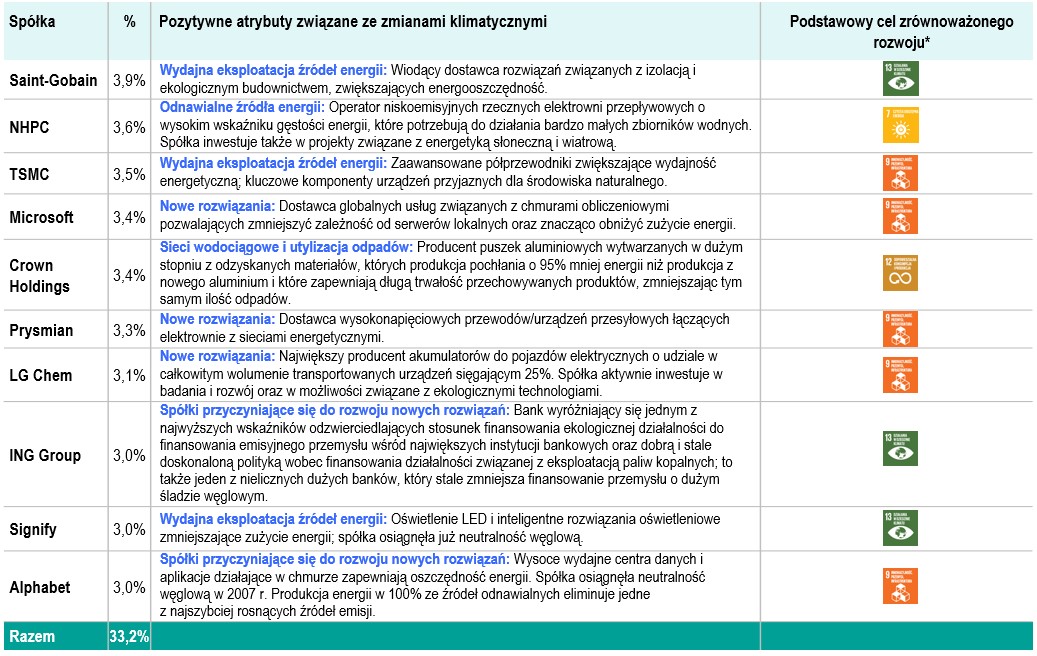The image size is (1037, 656).
Task: Click the 3,9% value for Saint-Gobain
Action: [x=129, y=81]
